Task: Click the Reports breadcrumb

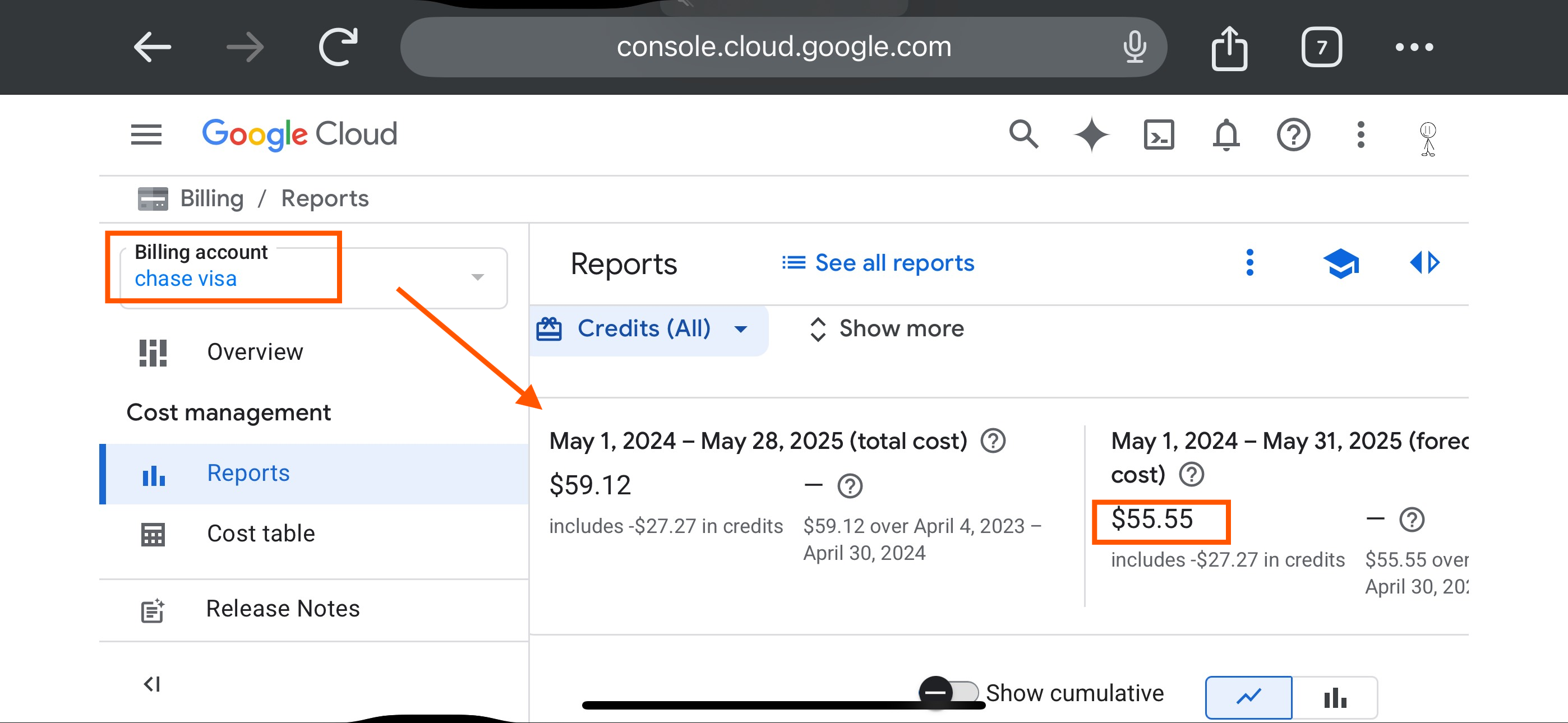Action: coord(325,198)
